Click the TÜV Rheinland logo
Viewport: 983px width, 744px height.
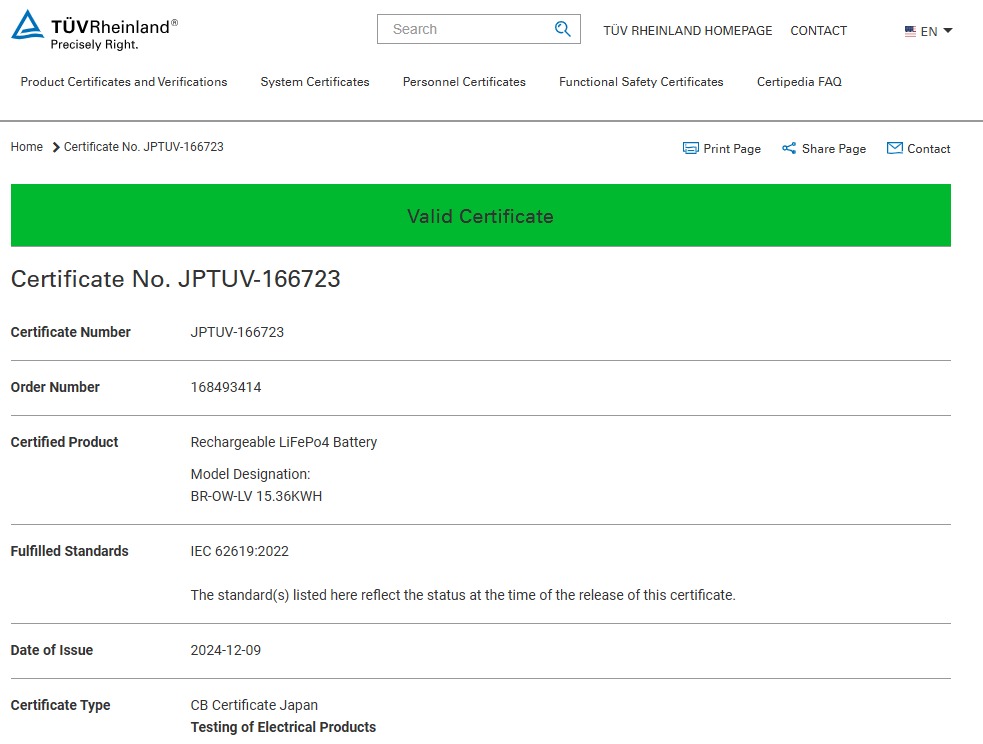pos(95,30)
